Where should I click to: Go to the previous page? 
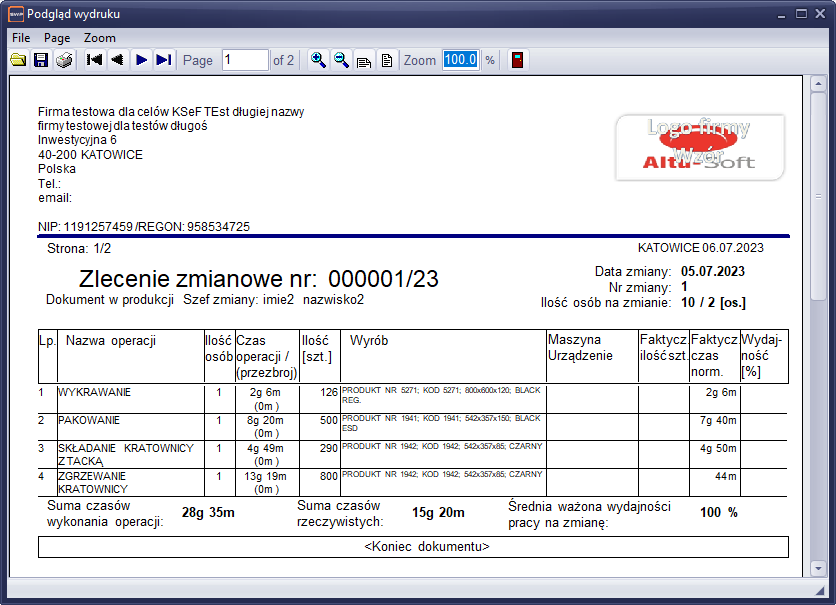[118, 60]
